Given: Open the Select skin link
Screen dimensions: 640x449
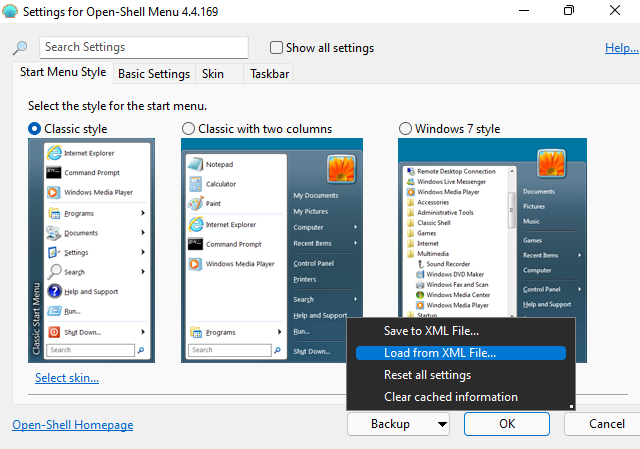Looking at the screenshot, I should pyautogui.click(x=67, y=378).
